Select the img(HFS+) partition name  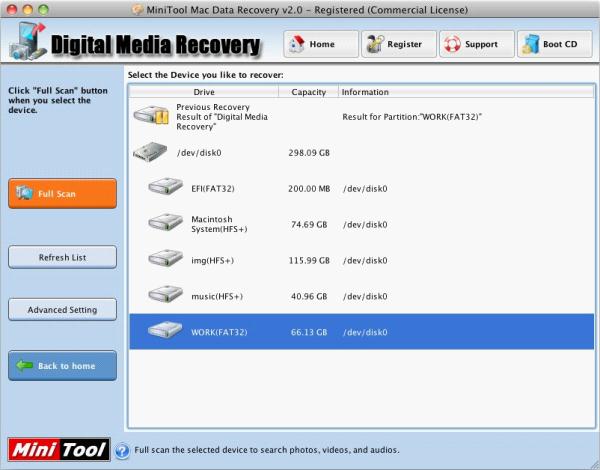212,260
